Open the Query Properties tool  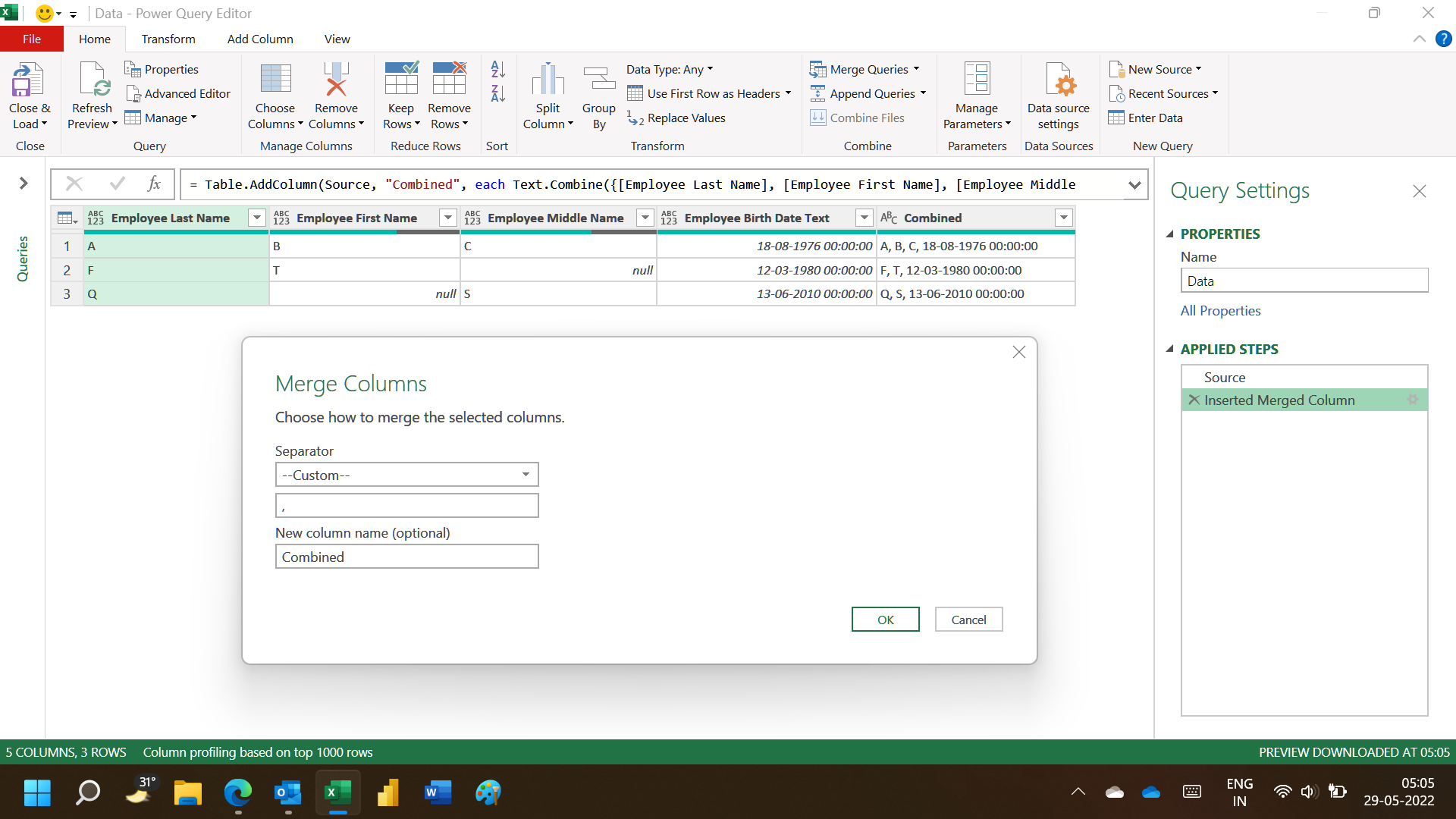(x=162, y=69)
